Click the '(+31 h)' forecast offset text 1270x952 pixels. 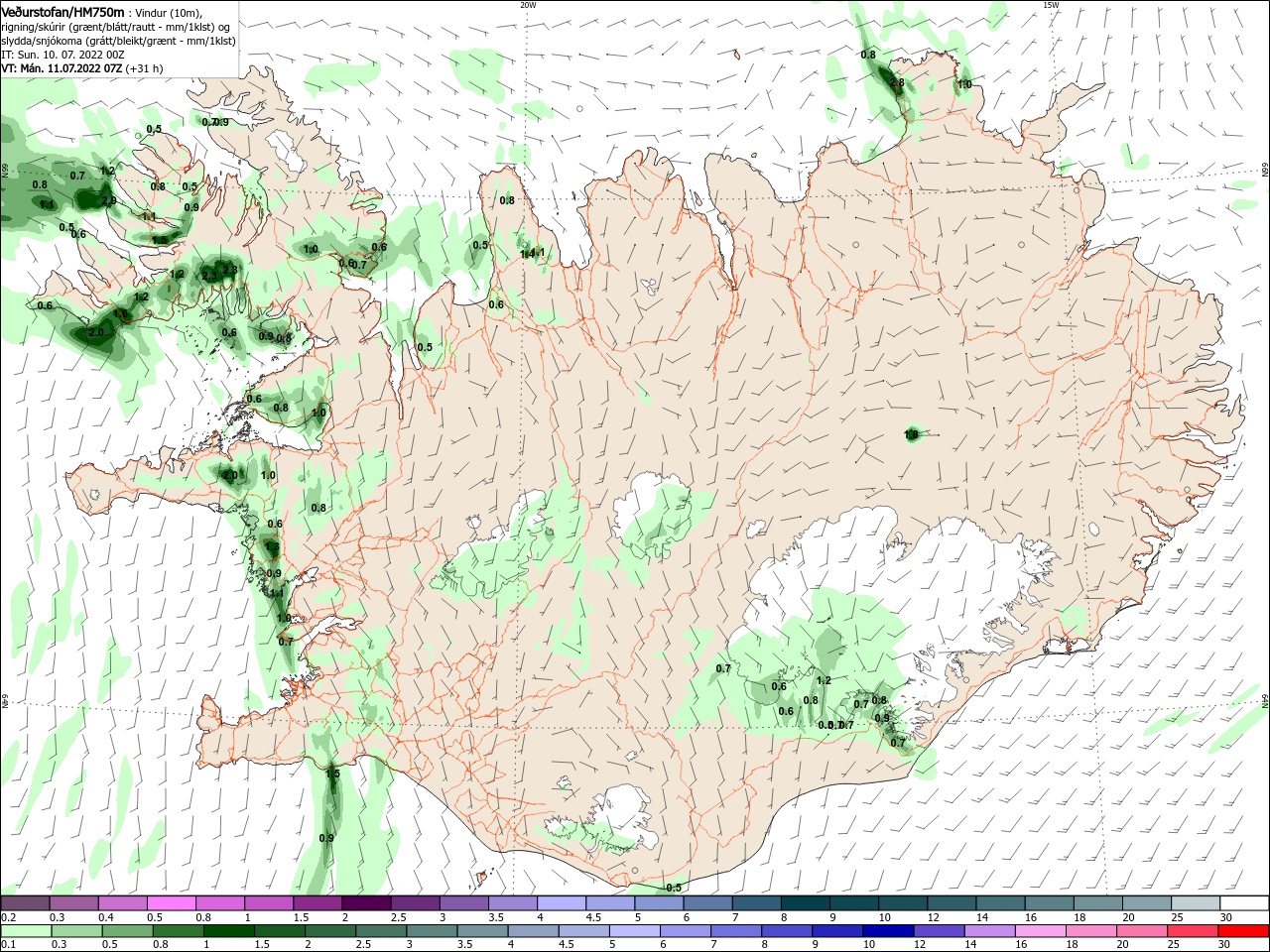145,68
